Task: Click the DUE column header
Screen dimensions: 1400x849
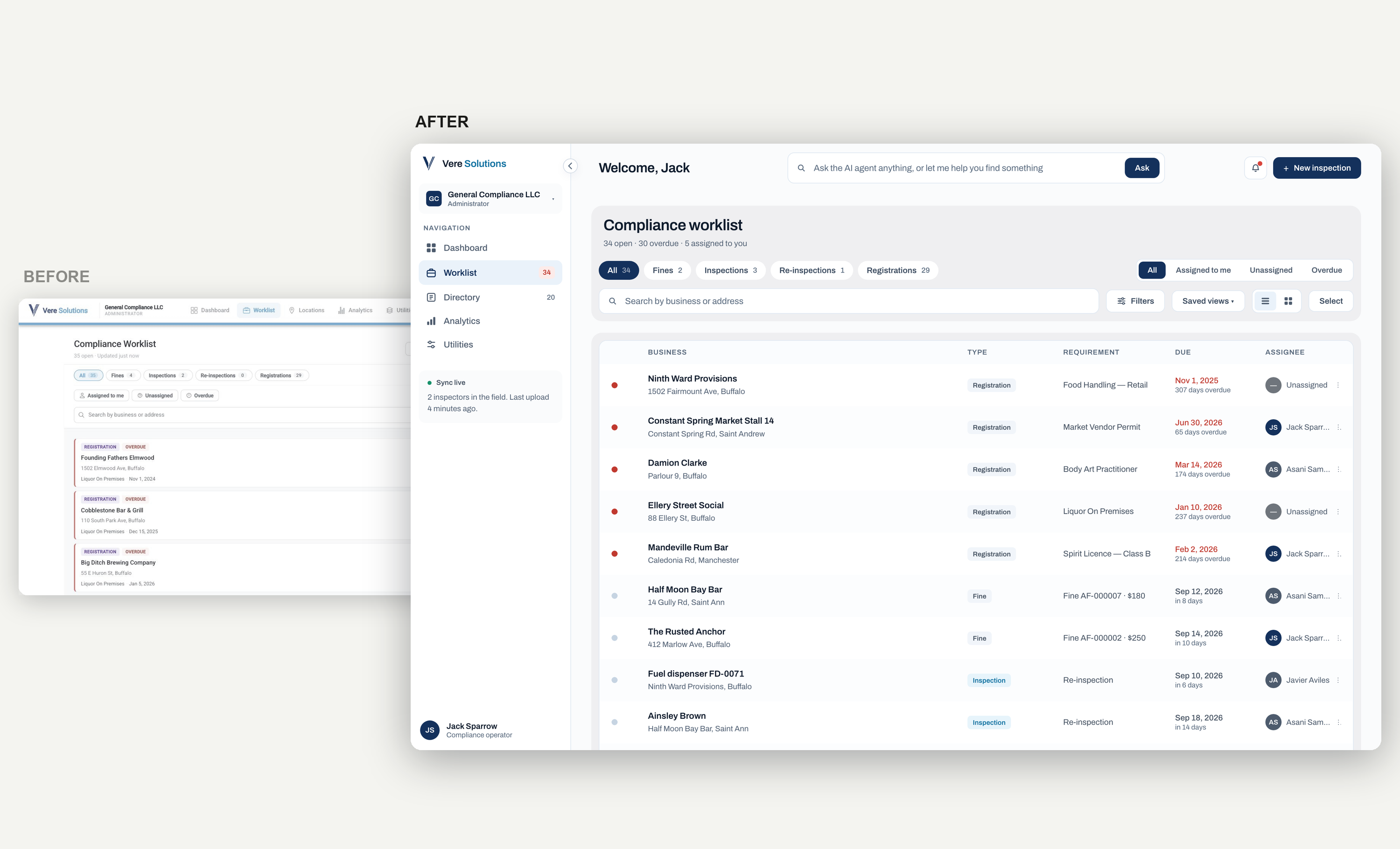Action: coord(1183,352)
